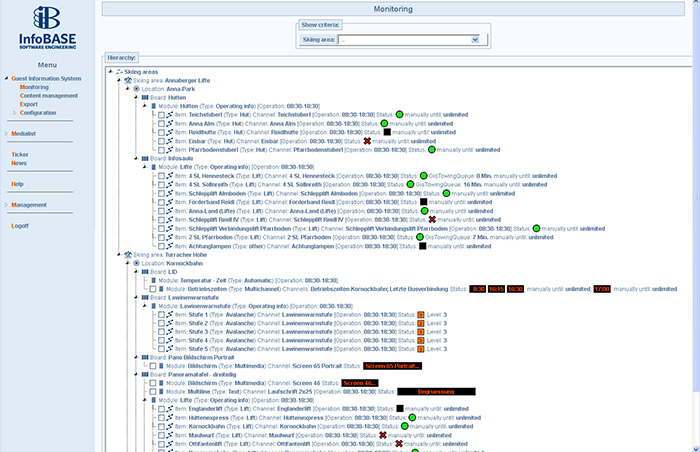Check the Screen 65 Portrait module checkbox

tap(153, 366)
